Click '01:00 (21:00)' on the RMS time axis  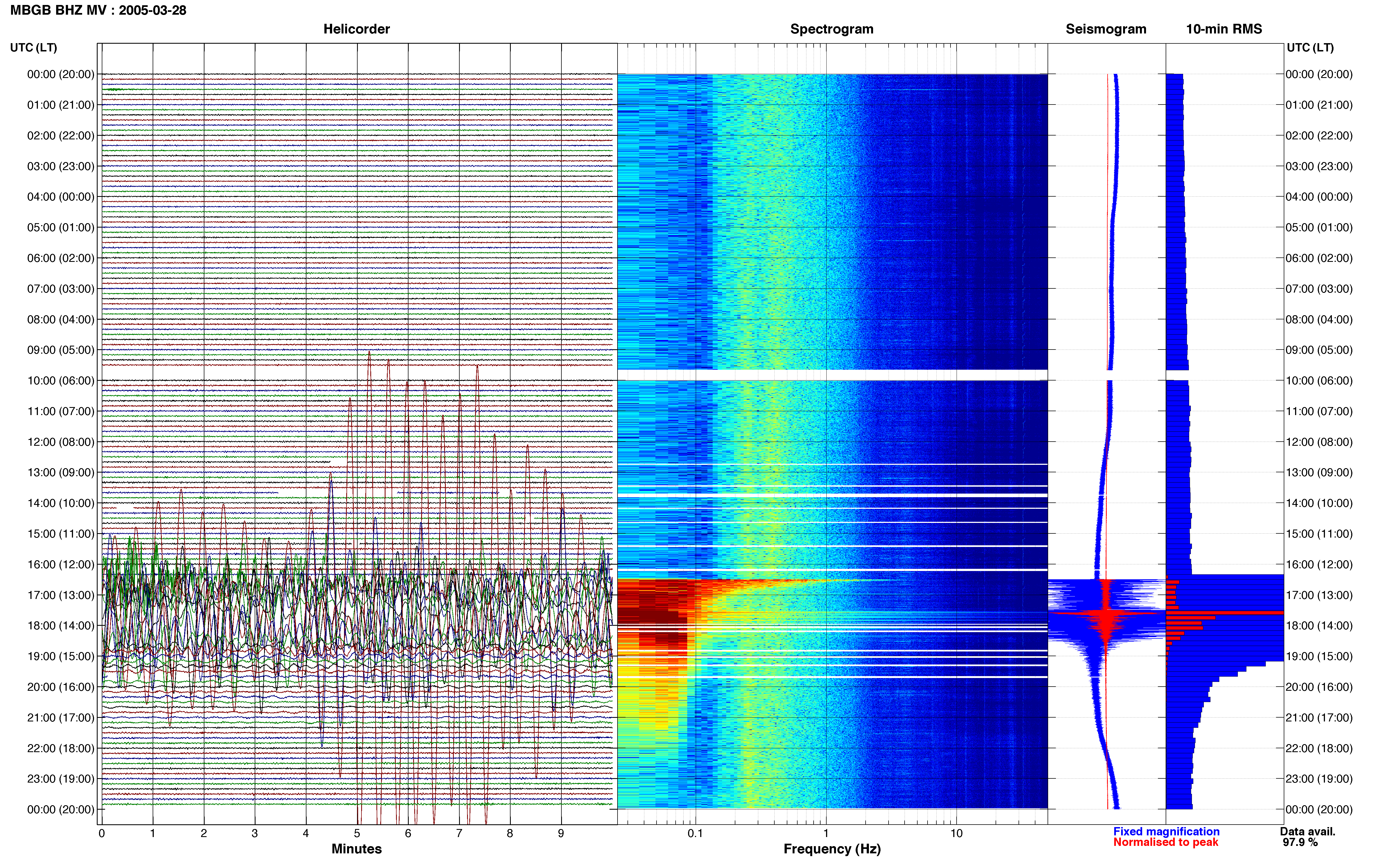(x=1319, y=105)
